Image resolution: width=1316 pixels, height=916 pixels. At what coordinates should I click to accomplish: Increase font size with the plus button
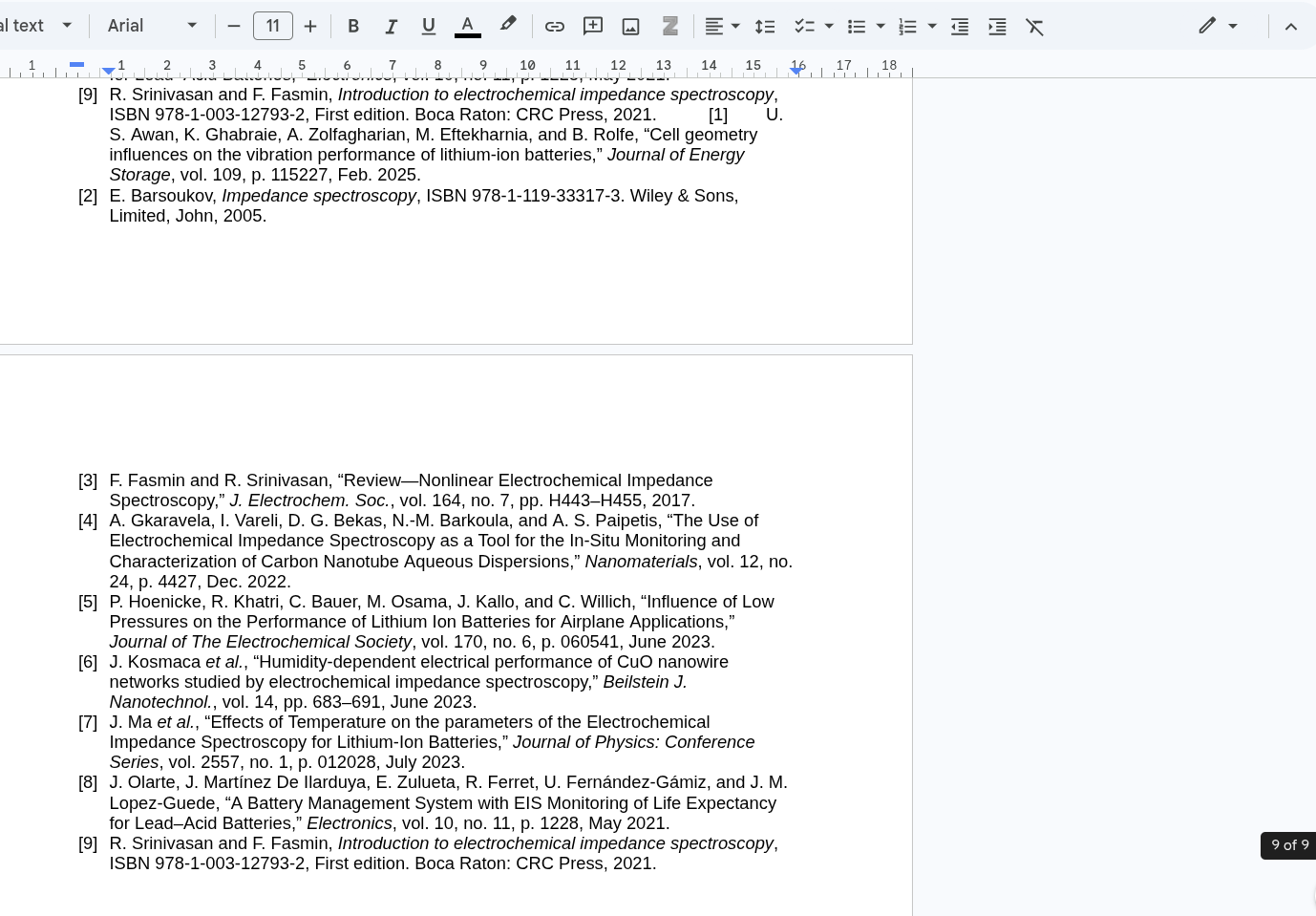[x=310, y=26]
